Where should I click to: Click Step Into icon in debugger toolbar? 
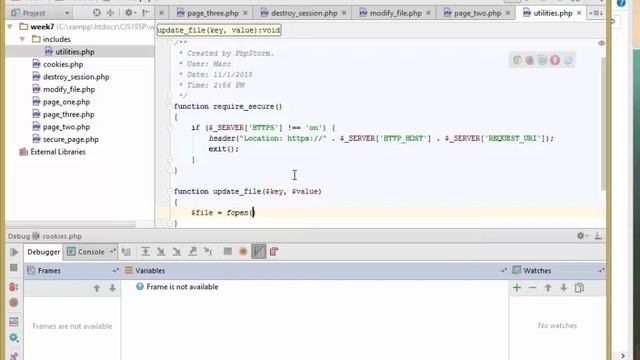pos(161,252)
